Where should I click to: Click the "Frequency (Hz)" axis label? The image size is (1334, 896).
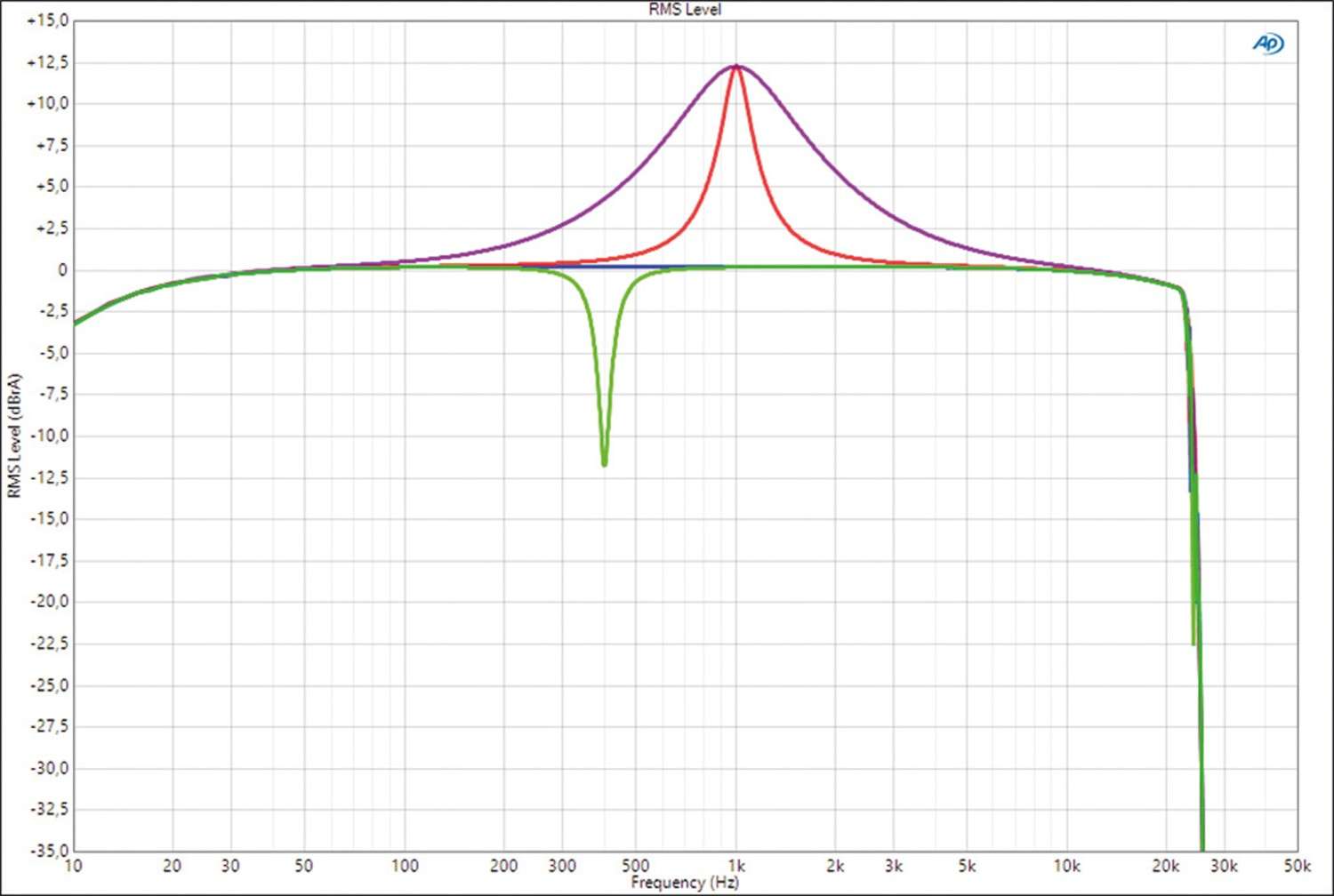click(x=685, y=882)
